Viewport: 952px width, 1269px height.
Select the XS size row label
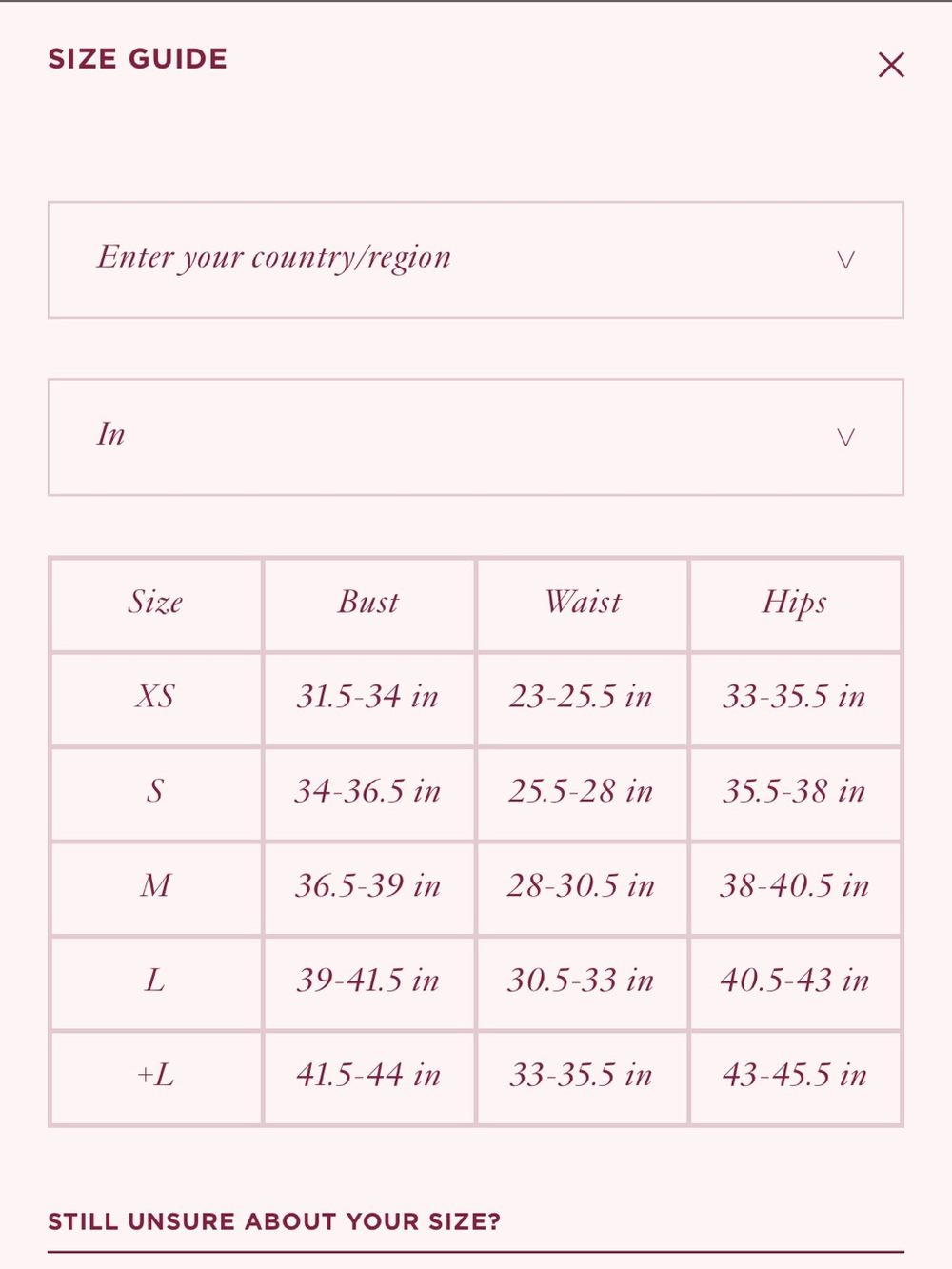tap(155, 696)
